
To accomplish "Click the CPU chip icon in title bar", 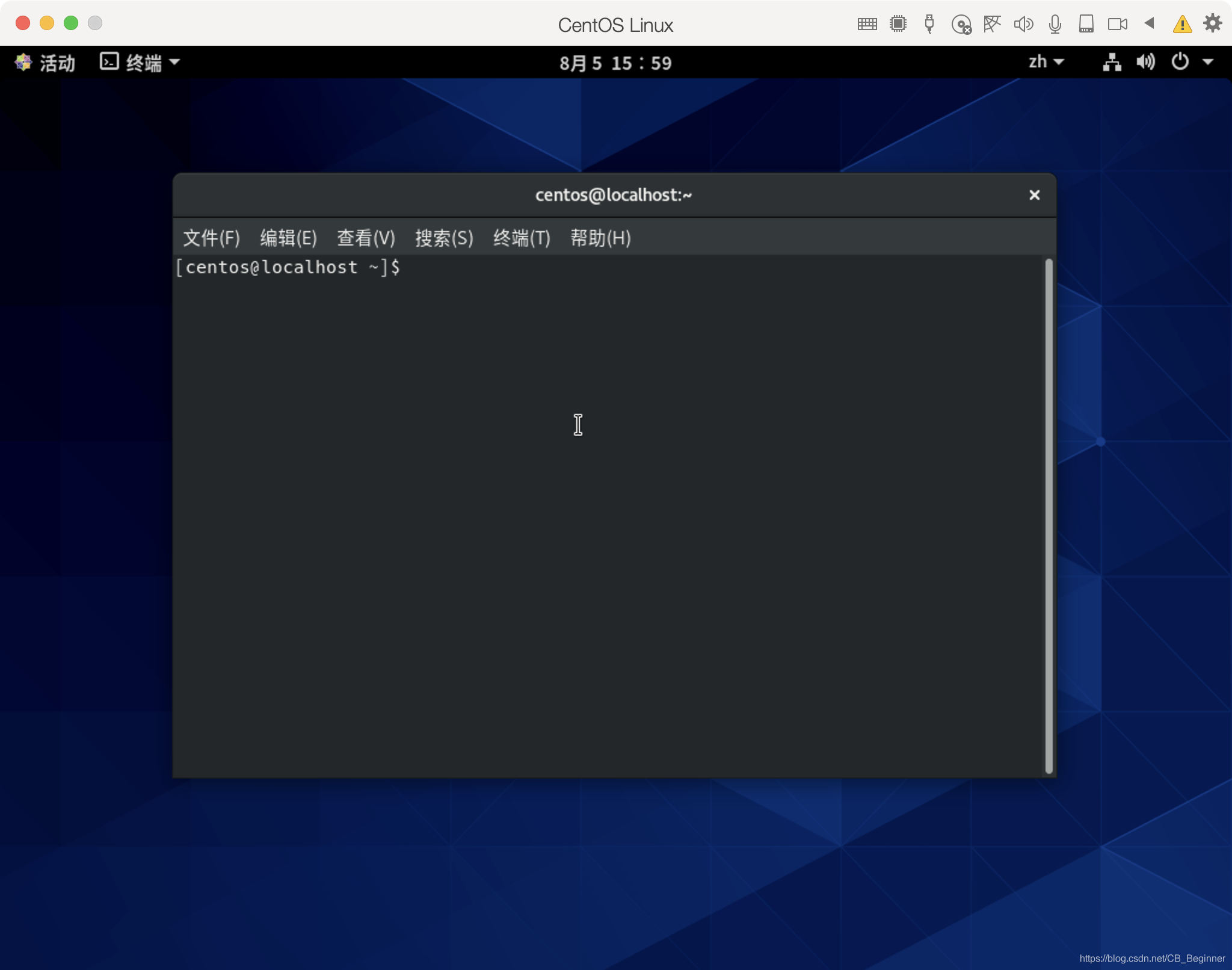I will [x=898, y=24].
